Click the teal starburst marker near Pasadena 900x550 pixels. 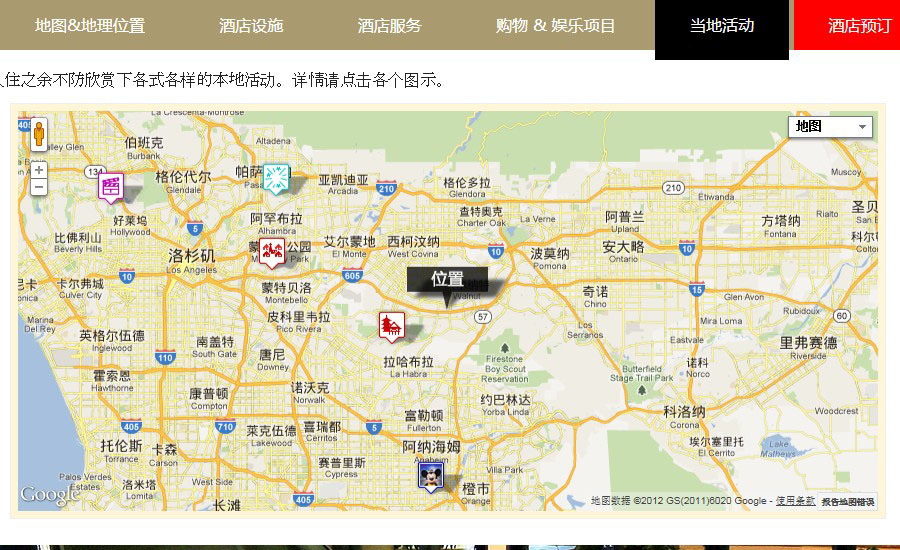click(276, 179)
